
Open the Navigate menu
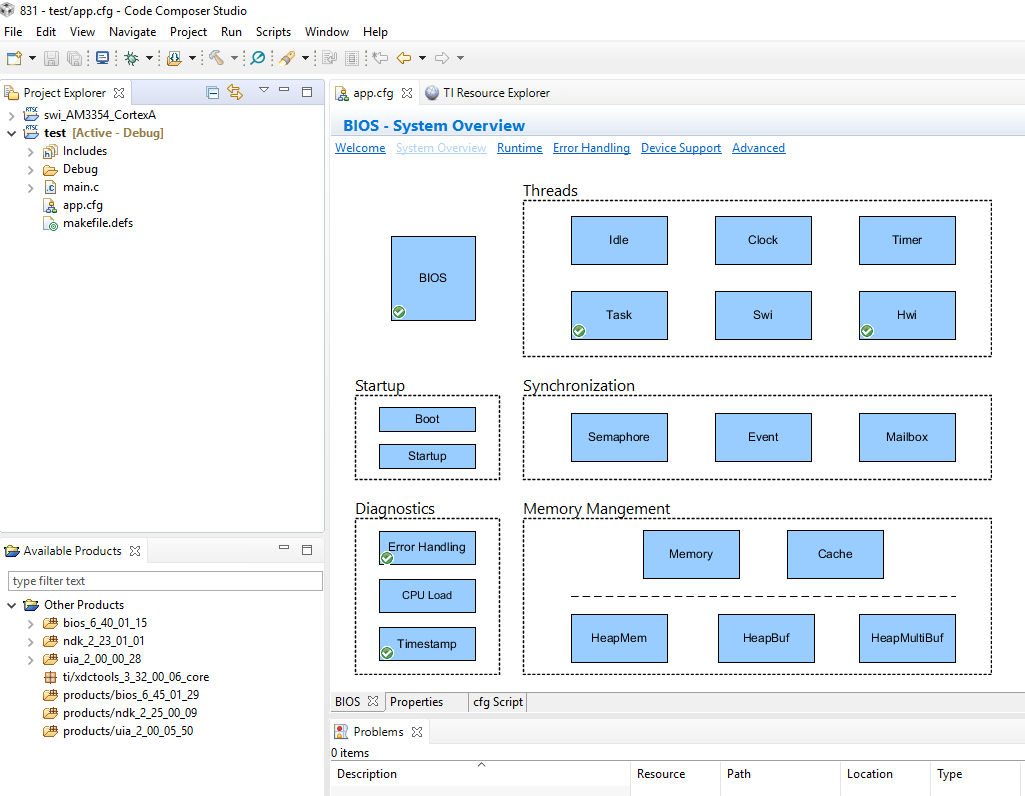(x=133, y=32)
